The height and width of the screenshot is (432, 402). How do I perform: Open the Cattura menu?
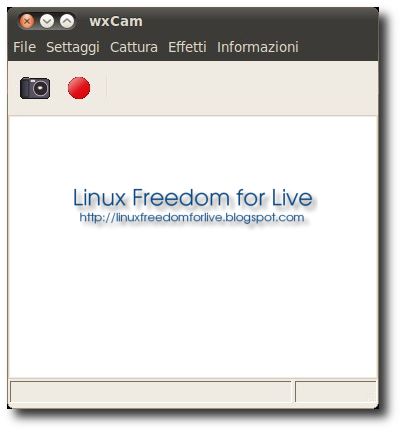point(134,47)
